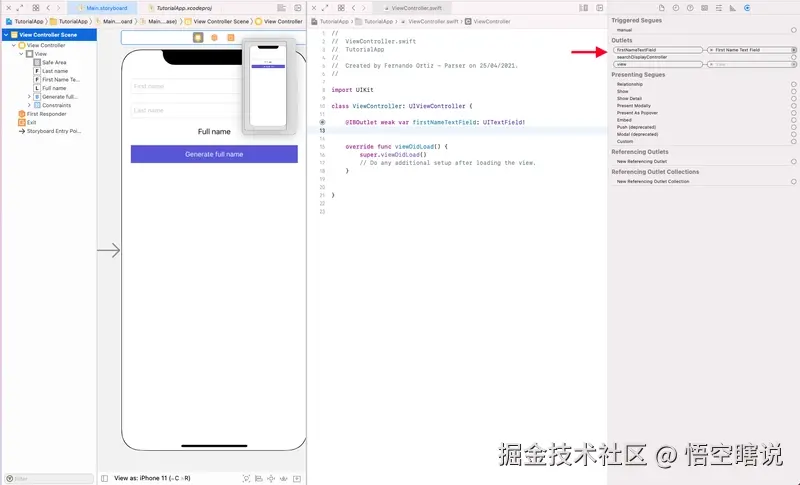Open the Attributes inspector icon
The height and width of the screenshot is (485, 800).
pyautogui.click(x=719, y=8)
